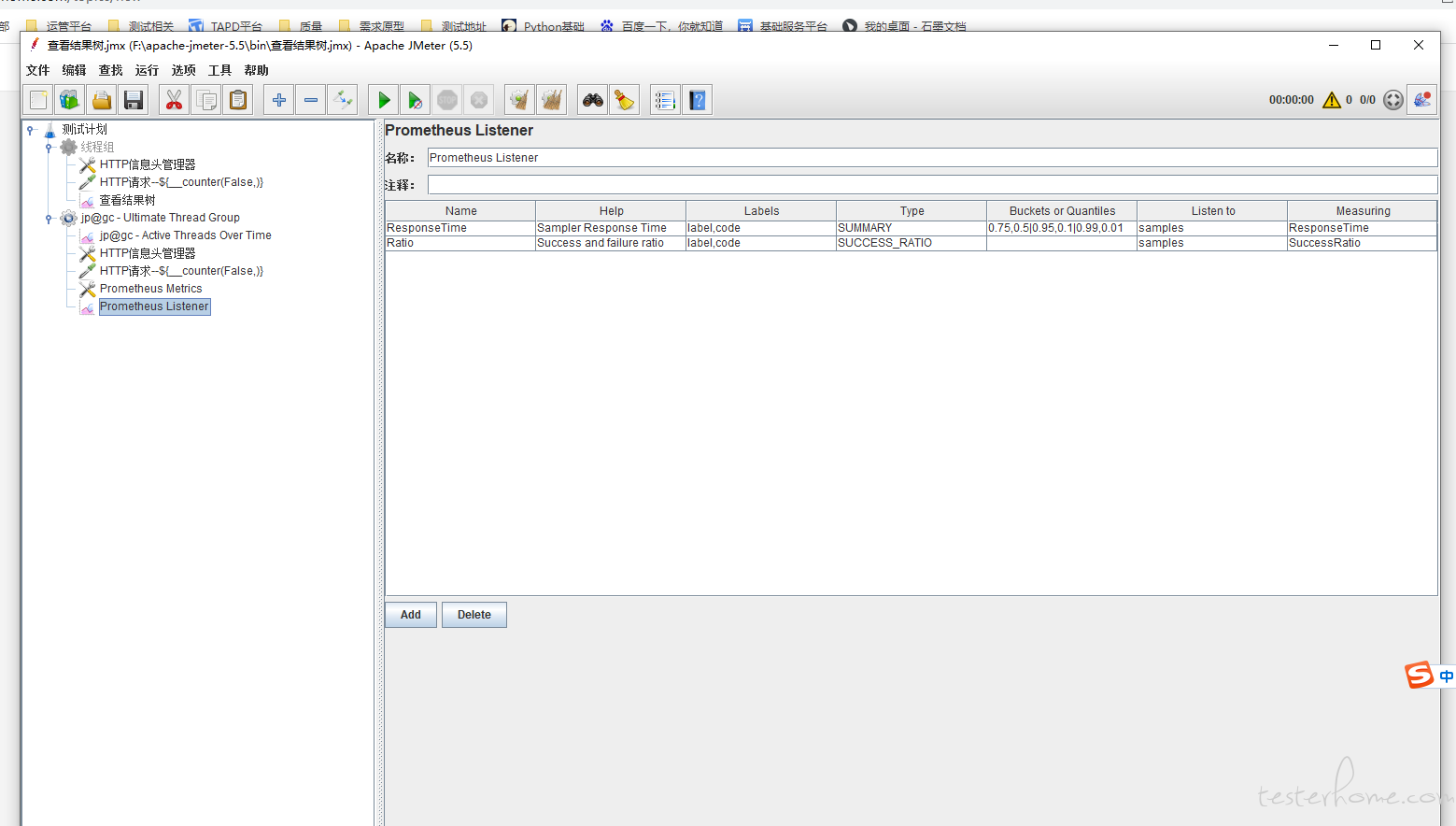
Task: Select Active Threads Over Time listener
Action: click(186, 235)
